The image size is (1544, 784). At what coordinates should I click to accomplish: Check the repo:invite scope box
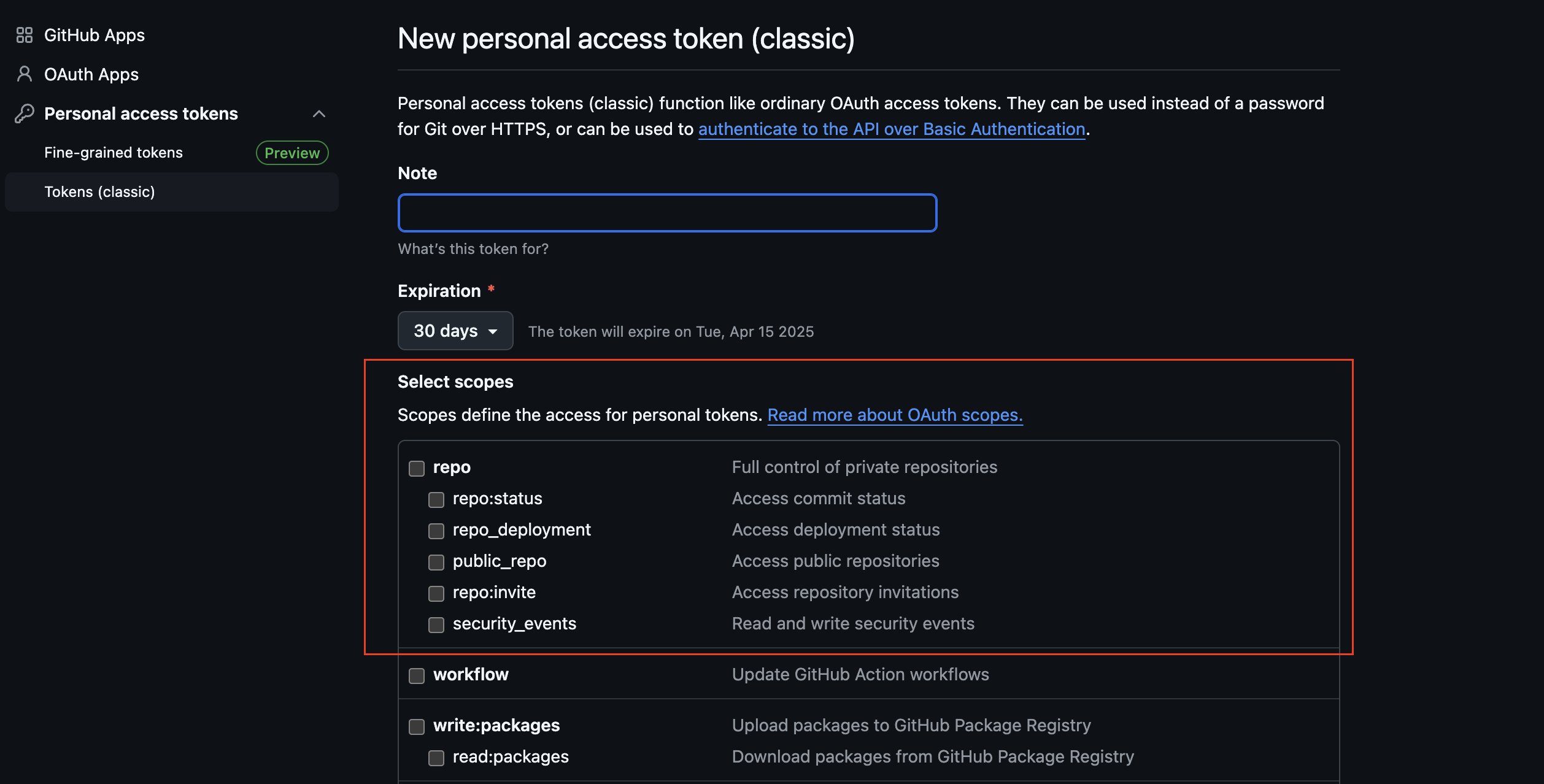point(436,594)
